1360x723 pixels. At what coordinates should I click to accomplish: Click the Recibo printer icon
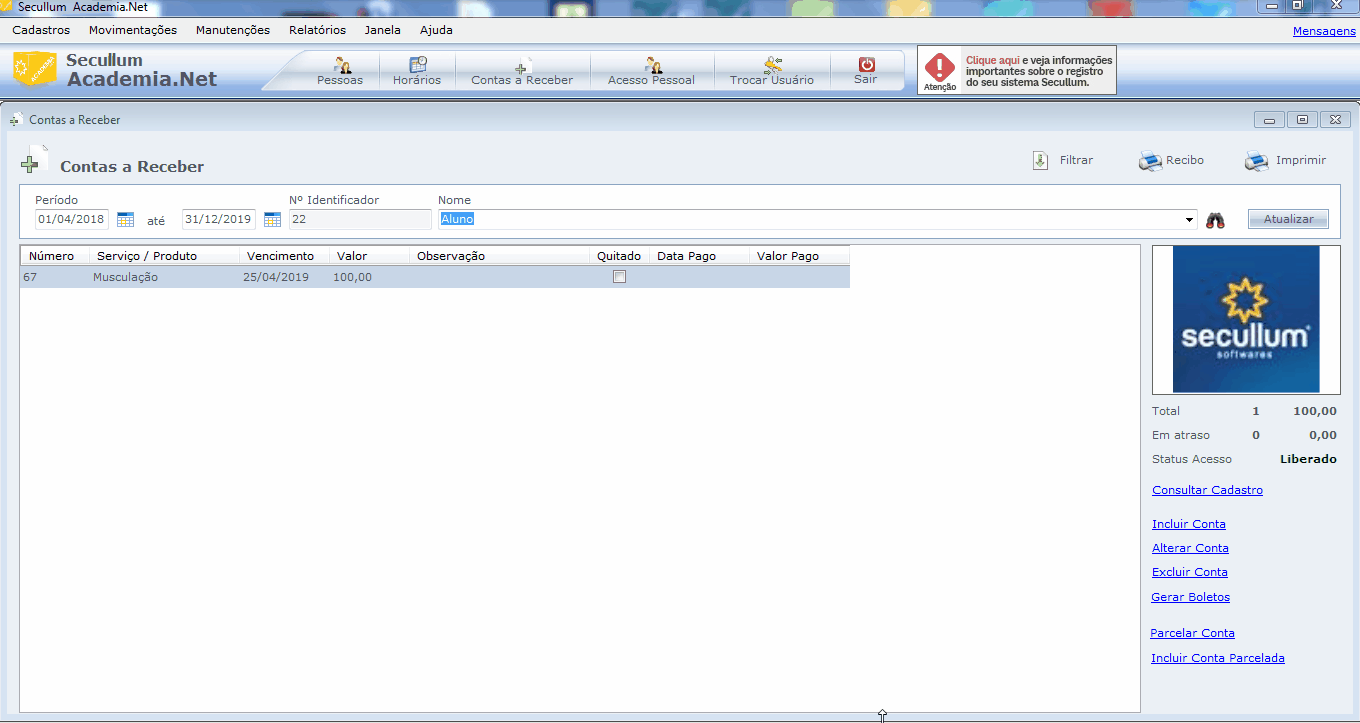(1150, 161)
